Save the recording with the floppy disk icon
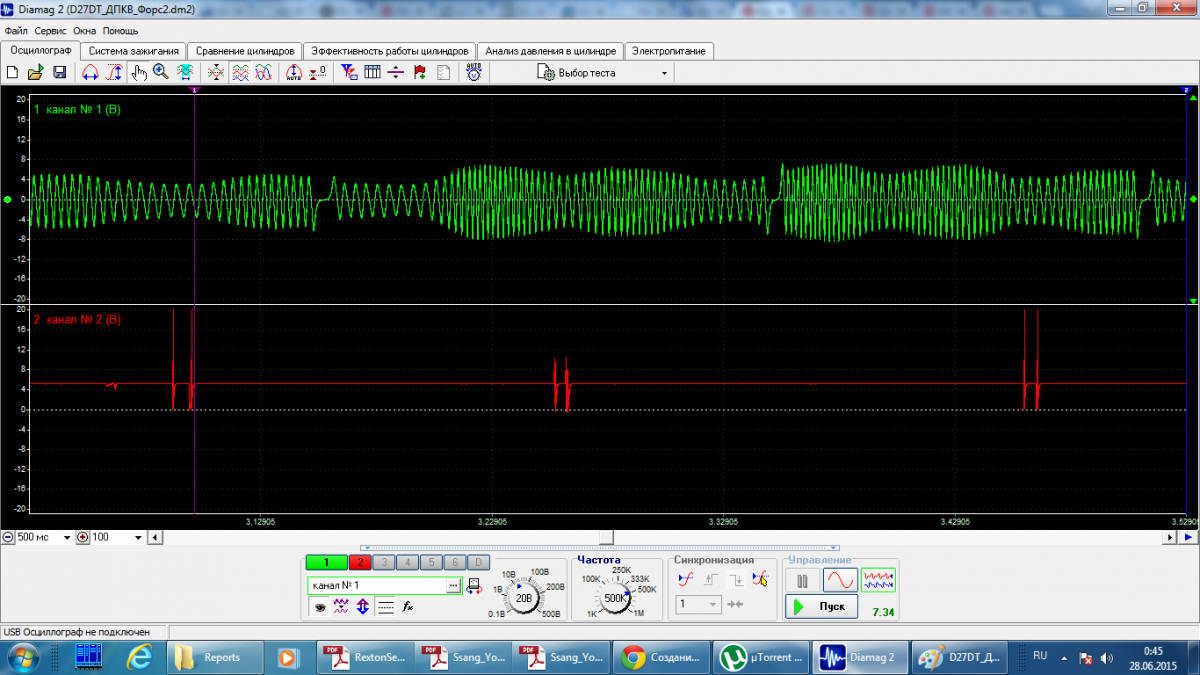Image resolution: width=1200 pixels, height=675 pixels. tap(59, 73)
